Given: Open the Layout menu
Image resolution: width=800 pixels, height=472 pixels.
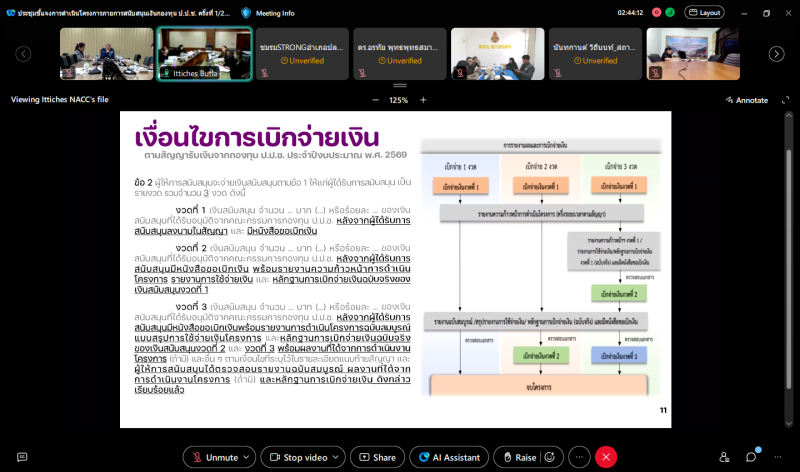Looking at the screenshot, I should [703, 13].
